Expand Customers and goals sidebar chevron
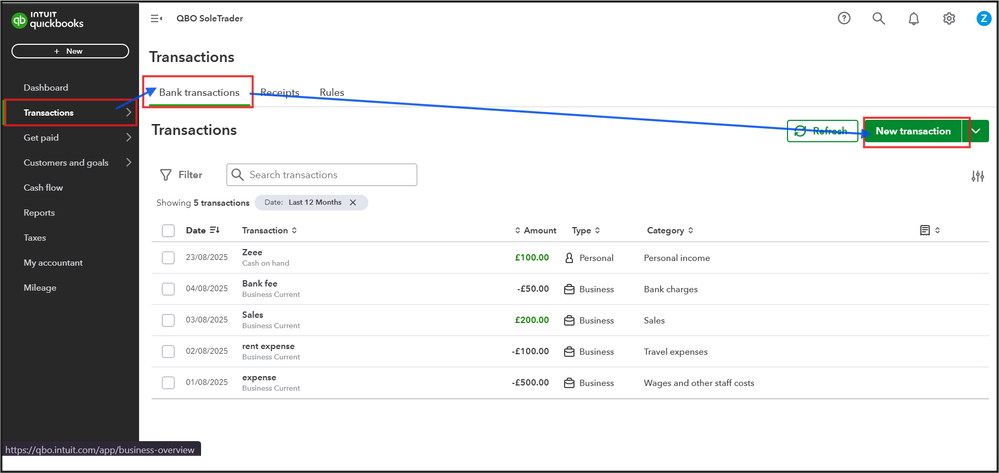 [128, 162]
